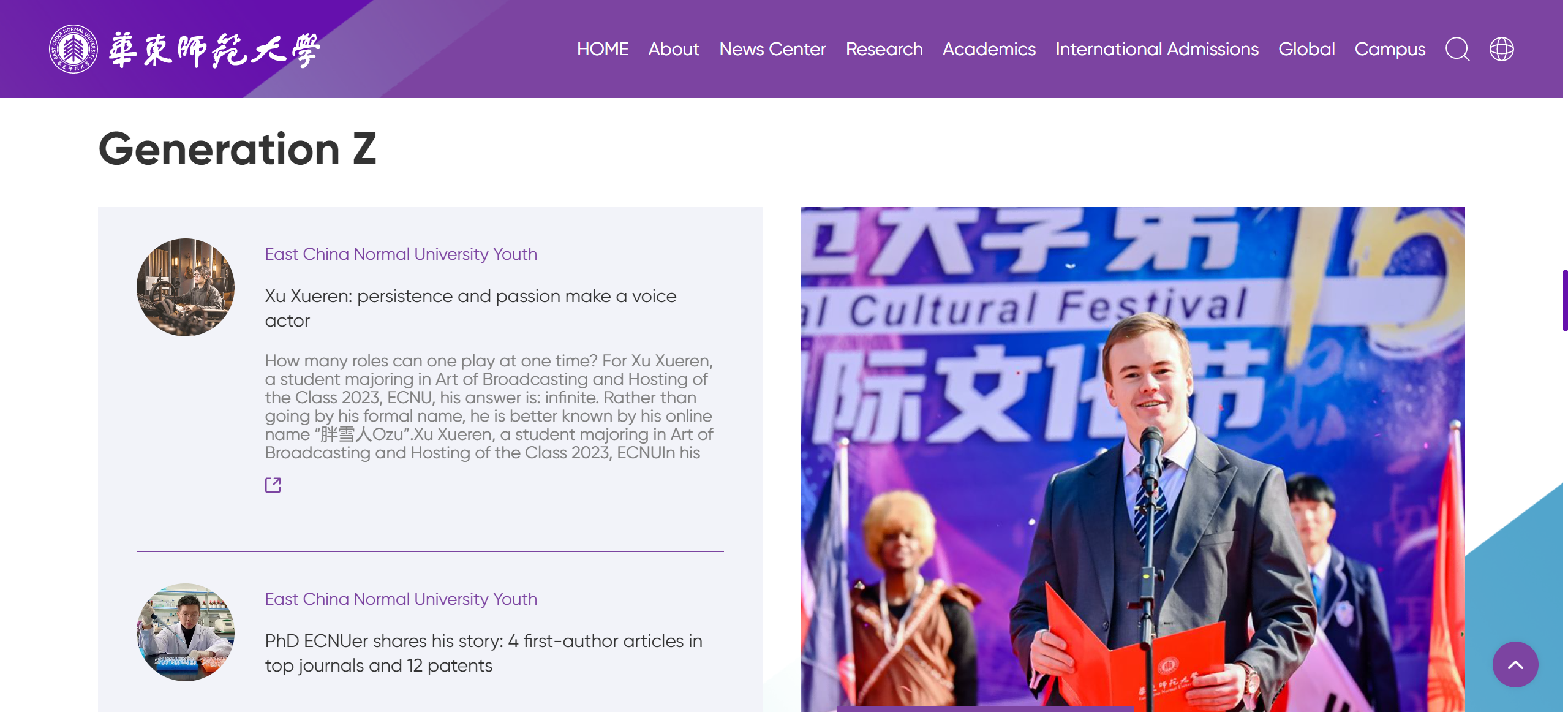Open the Campus nav item
Image resolution: width=1568 pixels, height=712 pixels.
1389,49
